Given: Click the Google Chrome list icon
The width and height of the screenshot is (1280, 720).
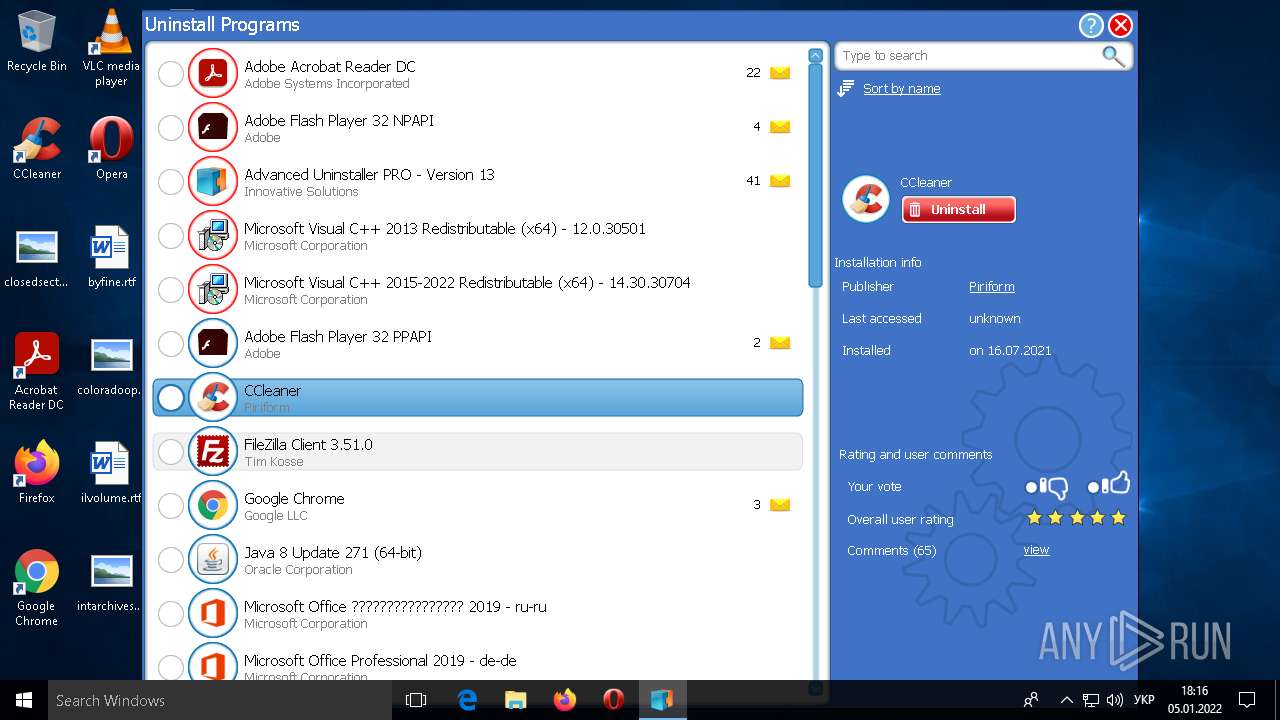Looking at the screenshot, I should [212, 505].
